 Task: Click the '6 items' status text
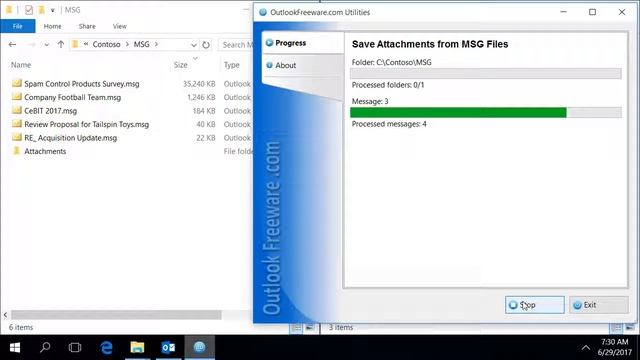[21, 327]
